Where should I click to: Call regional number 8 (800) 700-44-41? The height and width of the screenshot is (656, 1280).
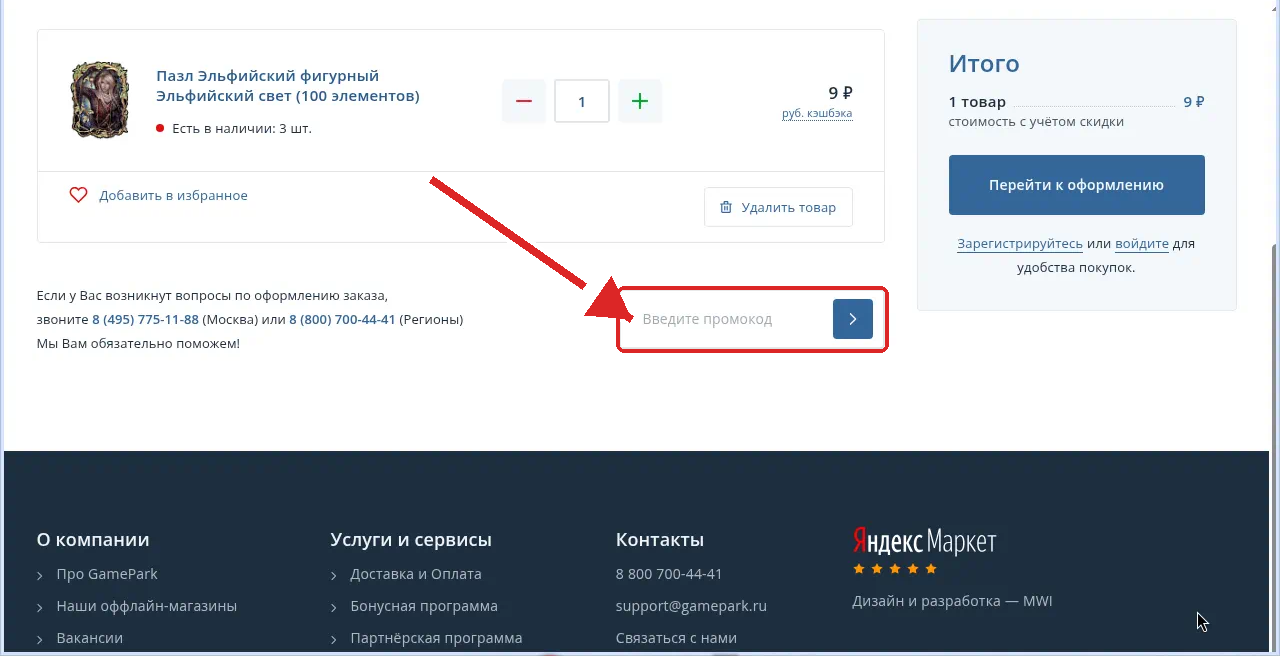point(342,320)
